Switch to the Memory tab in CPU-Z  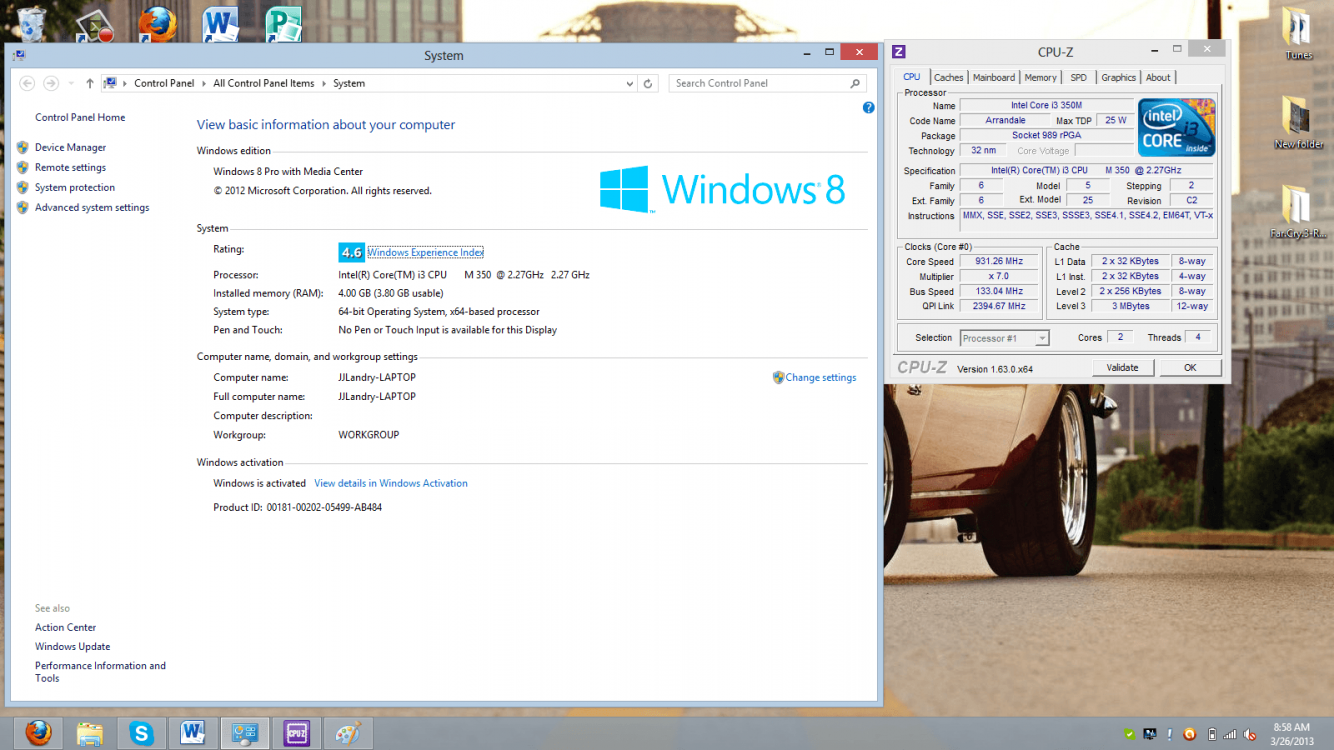click(x=1040, y=77)
